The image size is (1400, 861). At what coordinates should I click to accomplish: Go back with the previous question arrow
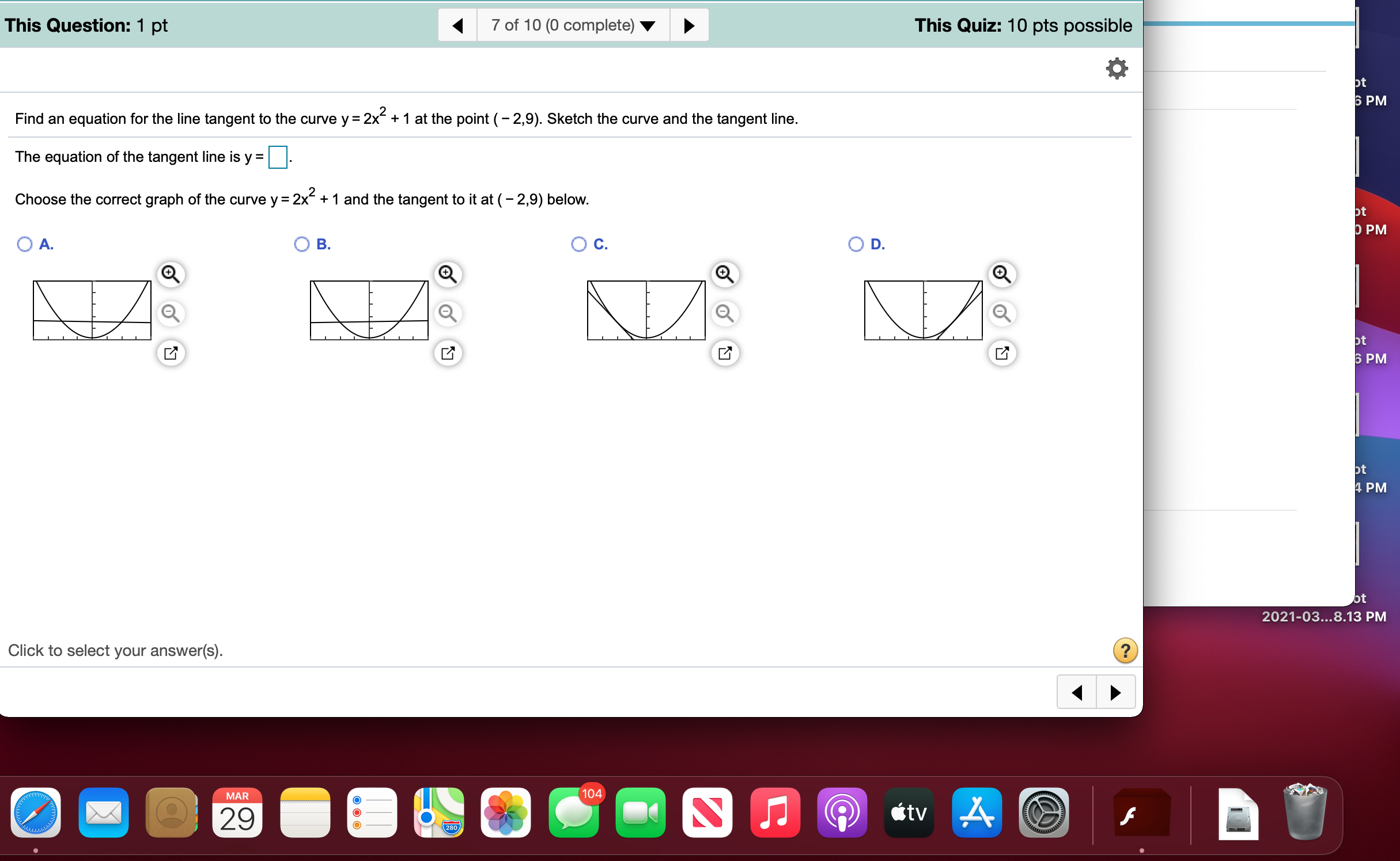click(457, 25)
